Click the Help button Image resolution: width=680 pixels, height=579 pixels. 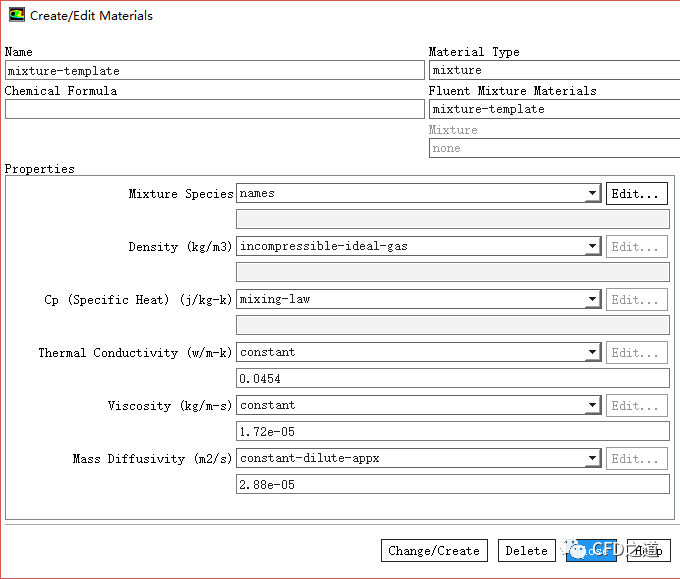point(648,550)
